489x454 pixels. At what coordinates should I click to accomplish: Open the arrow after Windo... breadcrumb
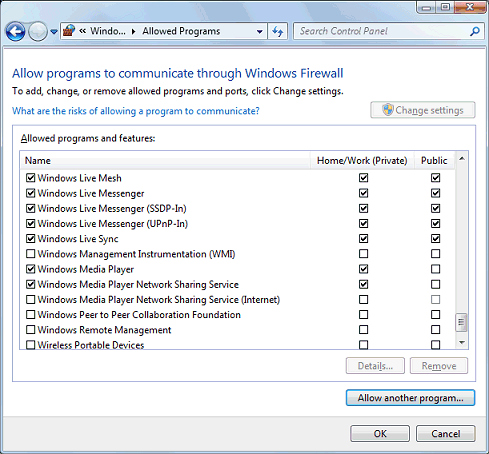coord(134,31)
